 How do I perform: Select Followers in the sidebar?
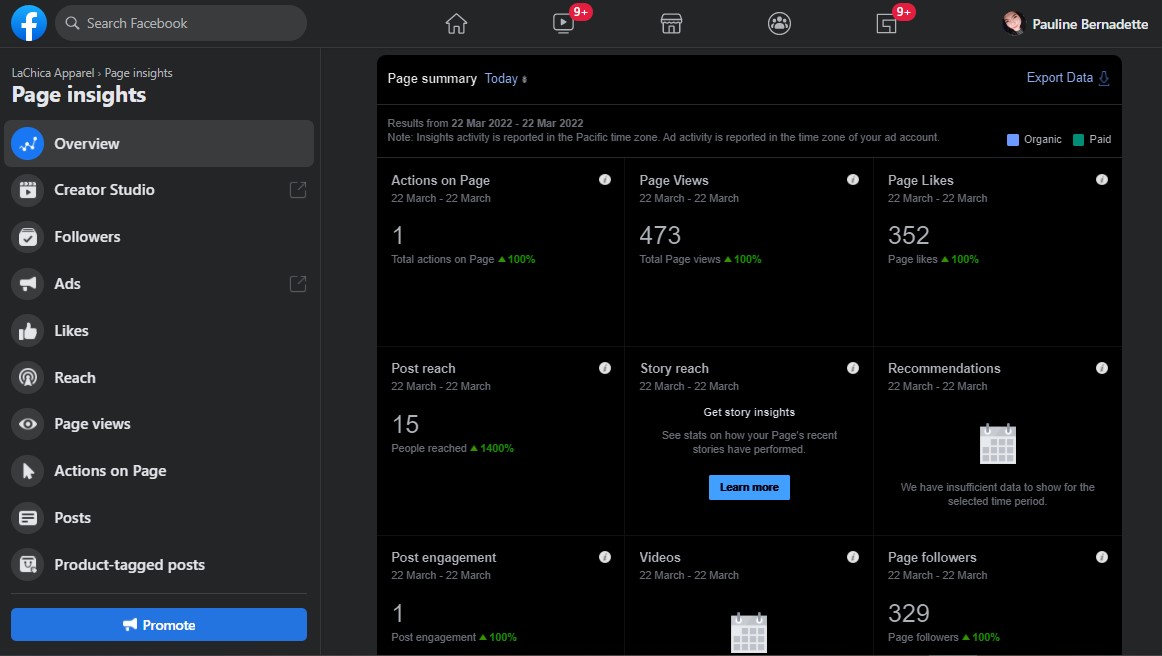[159, 237]
